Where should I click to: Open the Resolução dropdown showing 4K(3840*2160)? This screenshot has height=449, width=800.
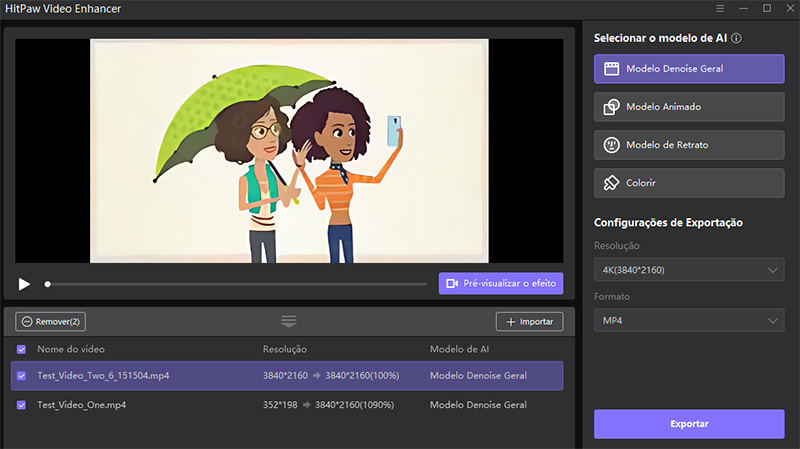coord(688,270)
